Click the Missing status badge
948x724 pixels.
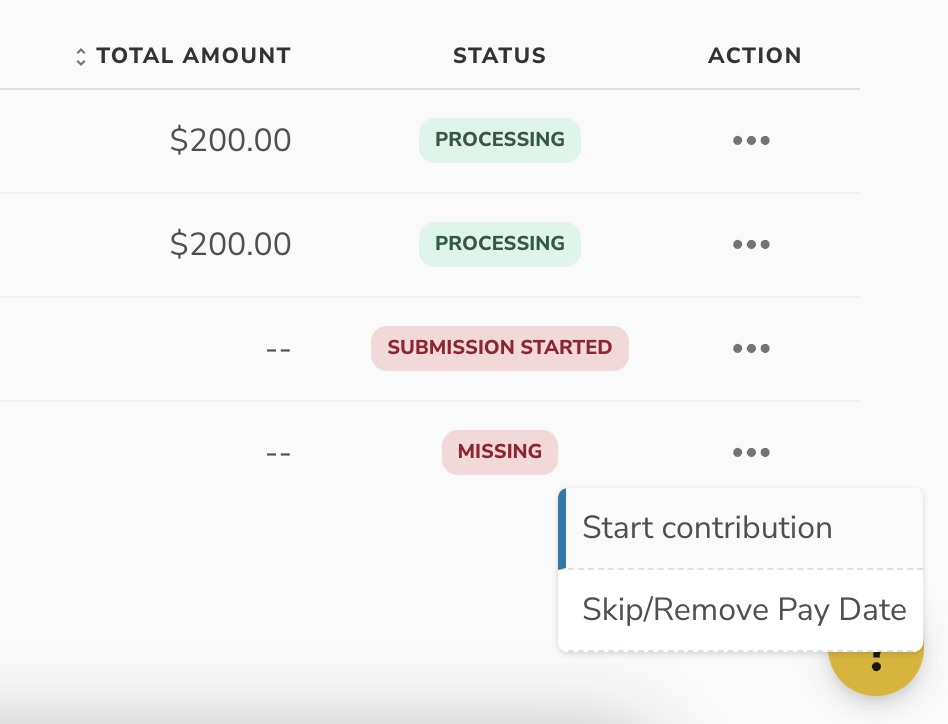pos(499,452)
